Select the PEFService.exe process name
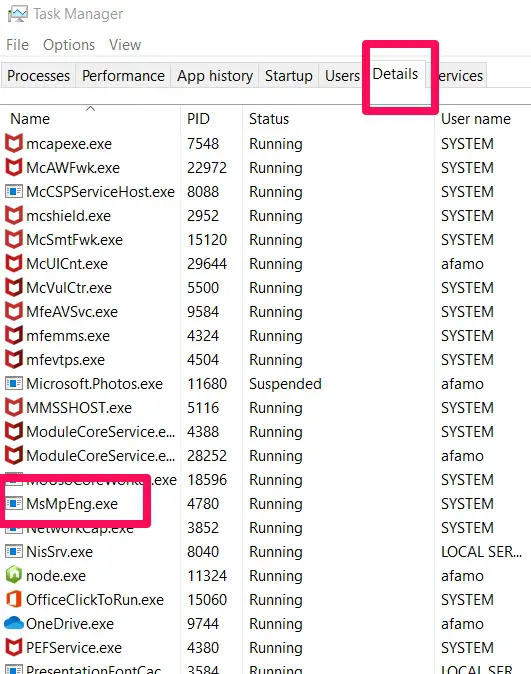This screenshot has height=674, width=531. tap(74, 648)
